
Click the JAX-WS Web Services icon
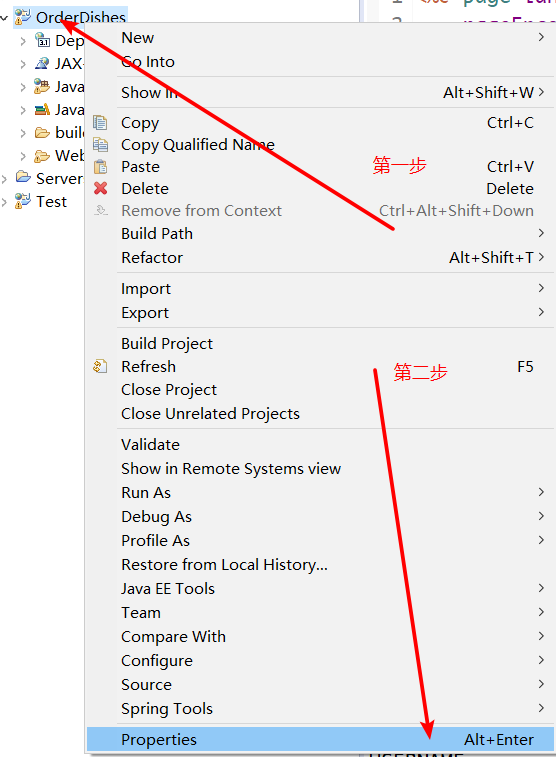coord(42,63)
